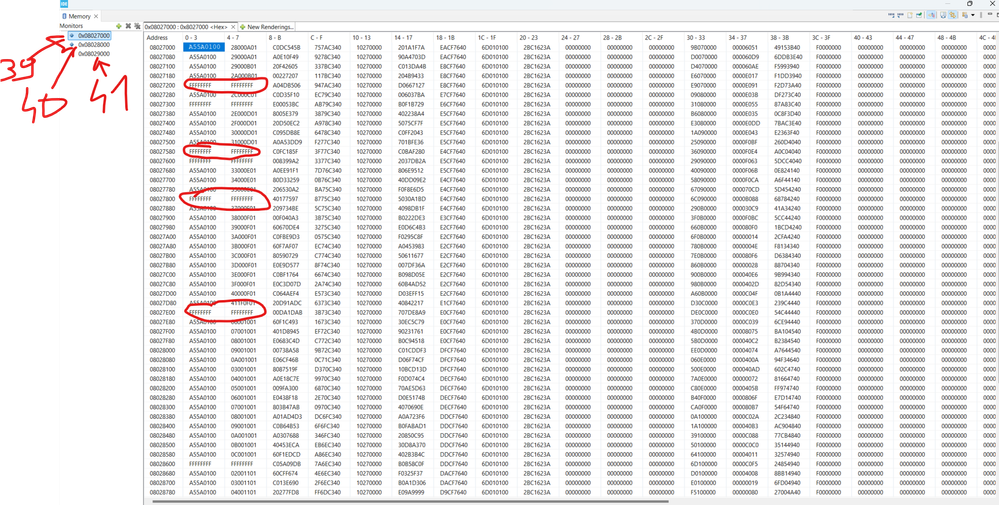This screenshot has height=505, width=999.
Task: Click address row 08028700
Action: pos(162,482)
